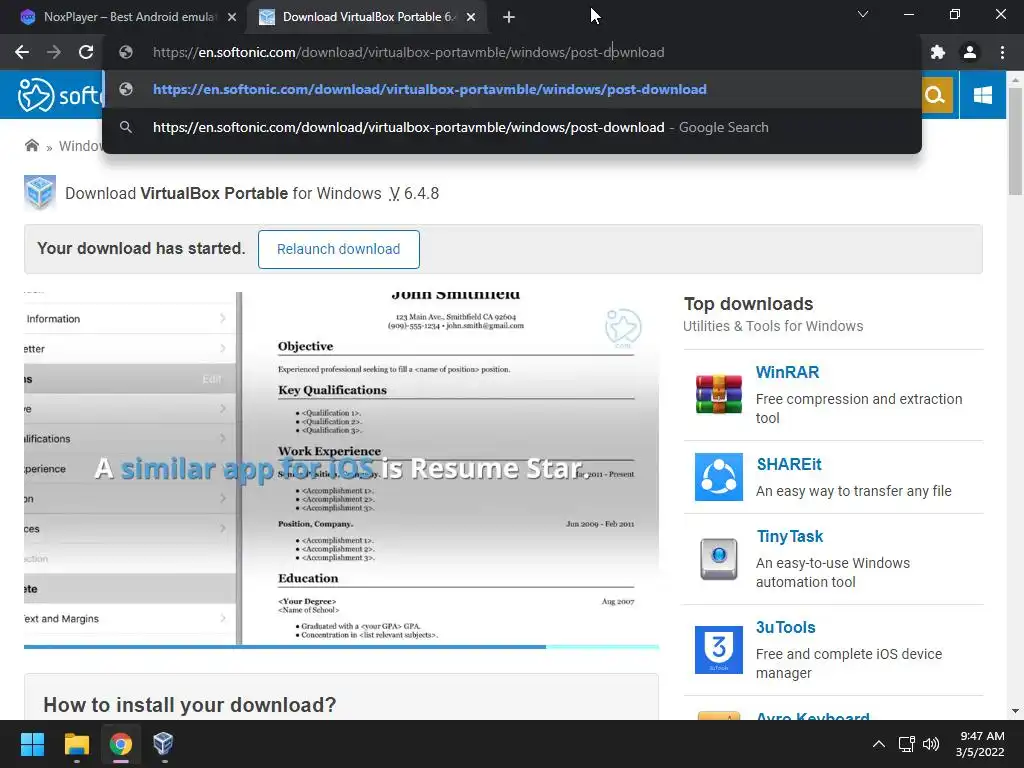Switch to the NoxPlayer tab
Viewport: 1024px width, 768px height.
(x=127, y=17)
